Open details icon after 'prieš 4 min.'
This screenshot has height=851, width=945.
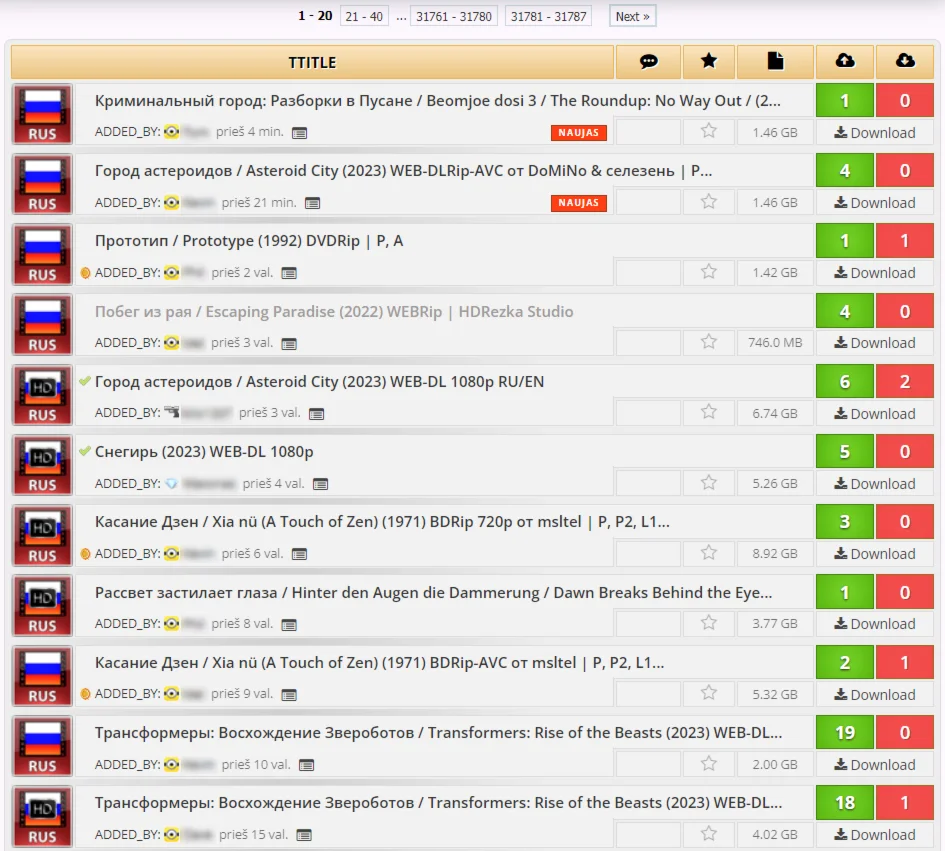pos(300,133)
